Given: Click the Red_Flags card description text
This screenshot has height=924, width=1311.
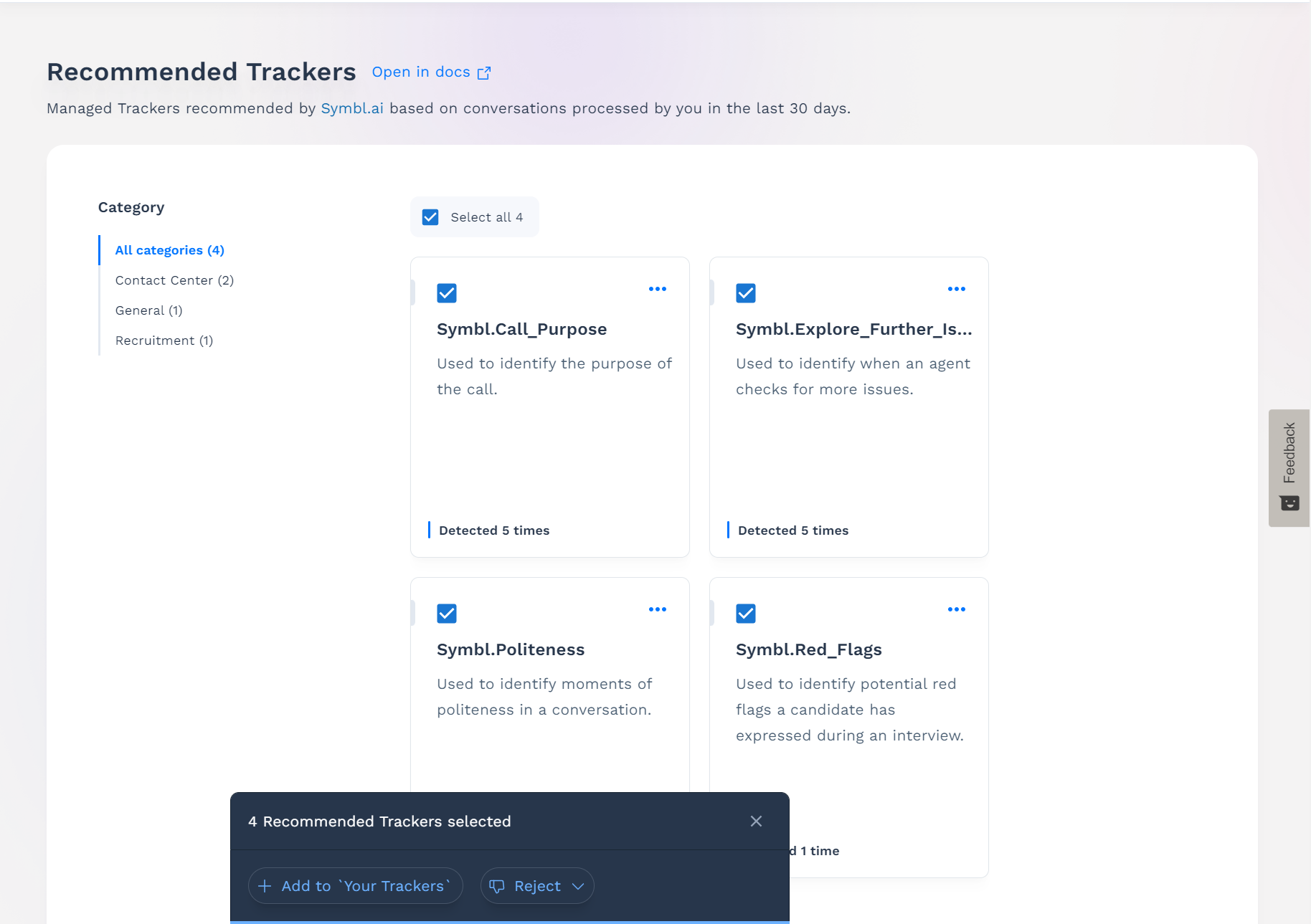Looking at the screenshot, I should click(x=850, y=710).
